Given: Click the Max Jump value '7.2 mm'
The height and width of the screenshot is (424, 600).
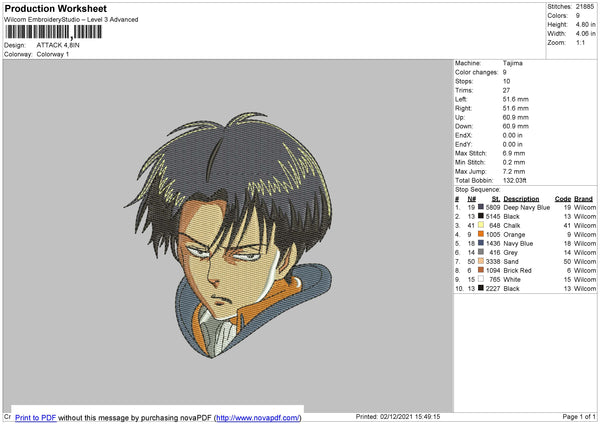Looking at the screenshot, I should [x=514, y=171].
